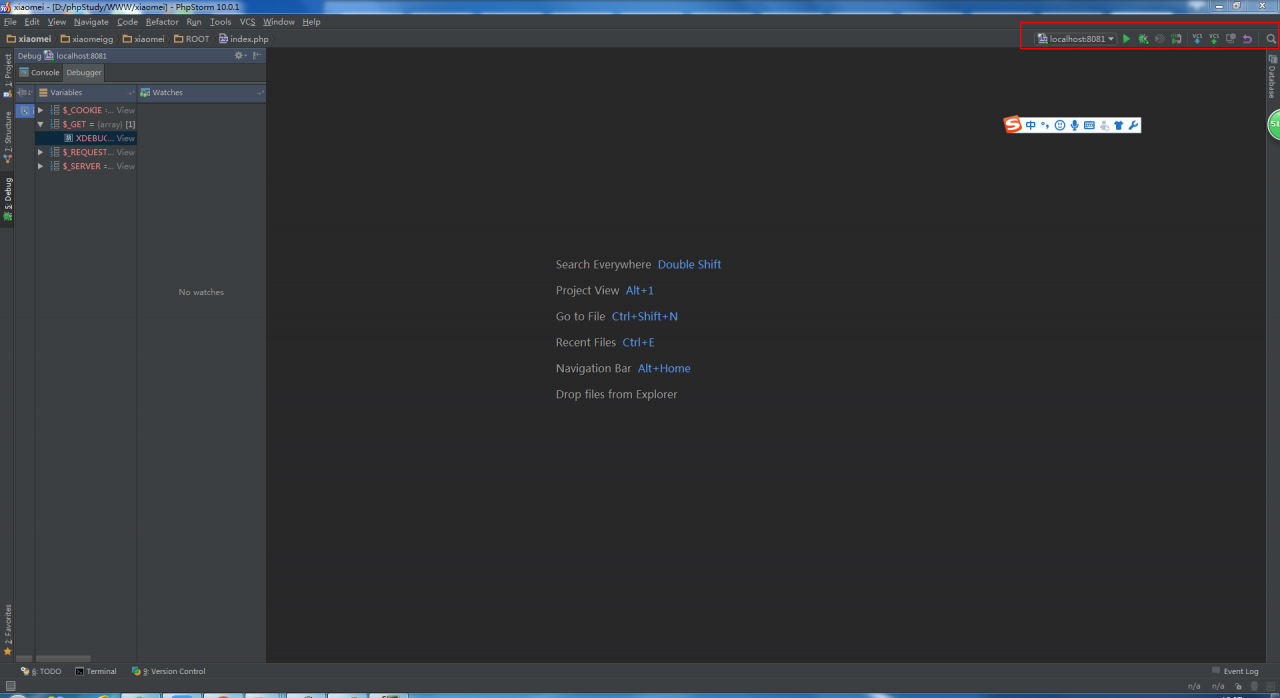Toggle Sogou Chinese/English mode (中)
The image size is (1280, 698).
click(1031, 125)
